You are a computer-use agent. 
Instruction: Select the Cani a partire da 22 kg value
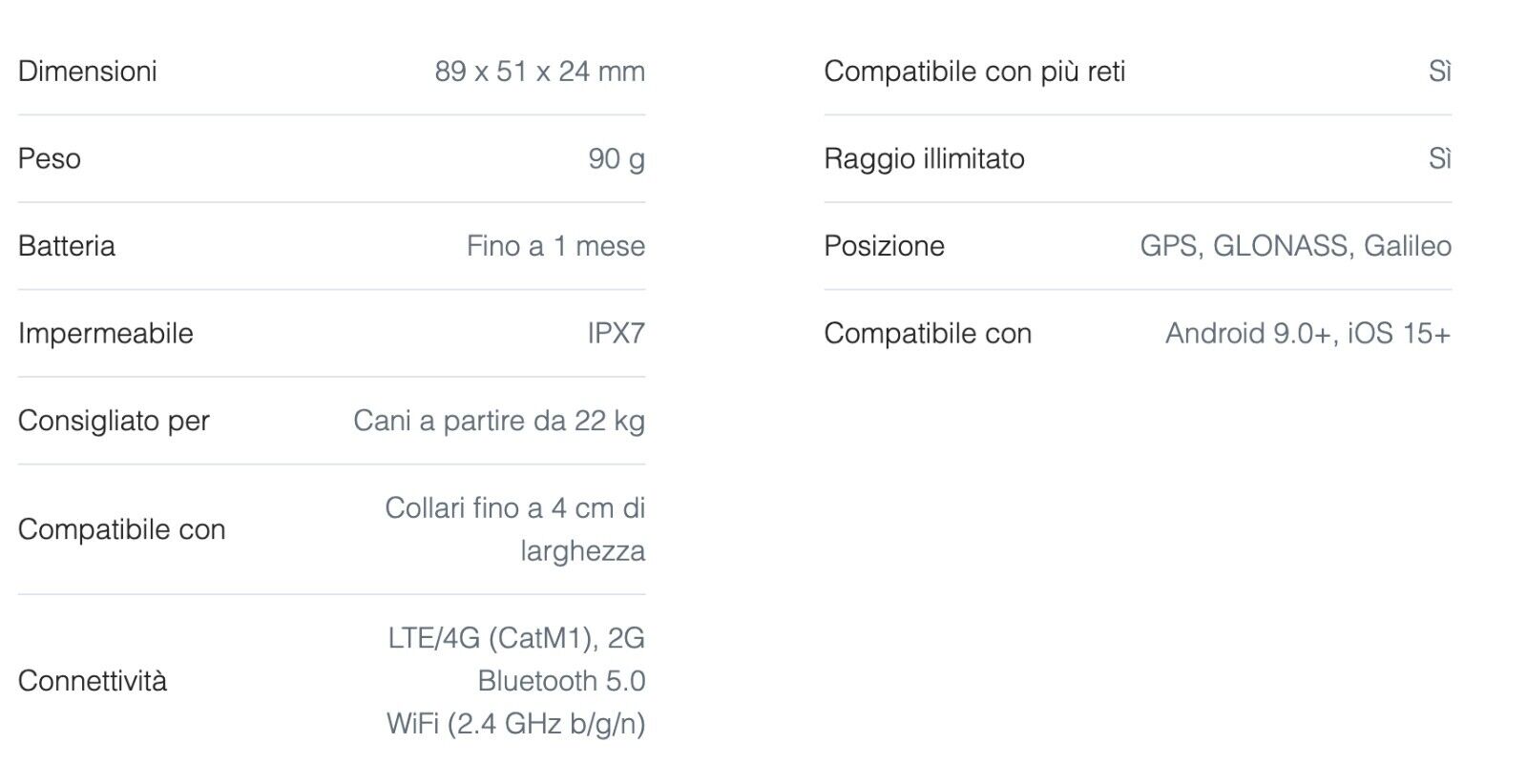point(499,422)
